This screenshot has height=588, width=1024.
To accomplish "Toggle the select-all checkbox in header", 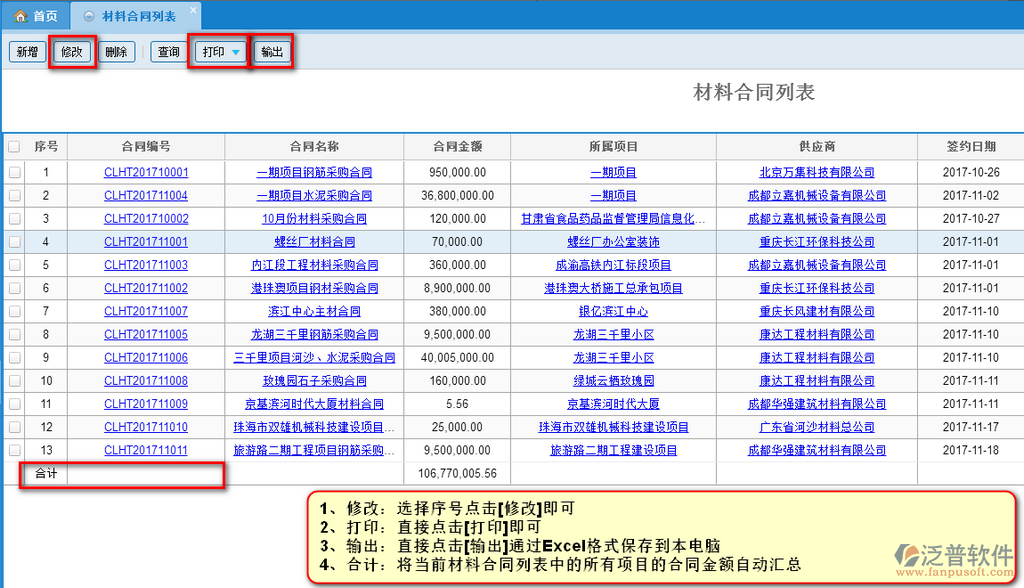I will 14,147.
